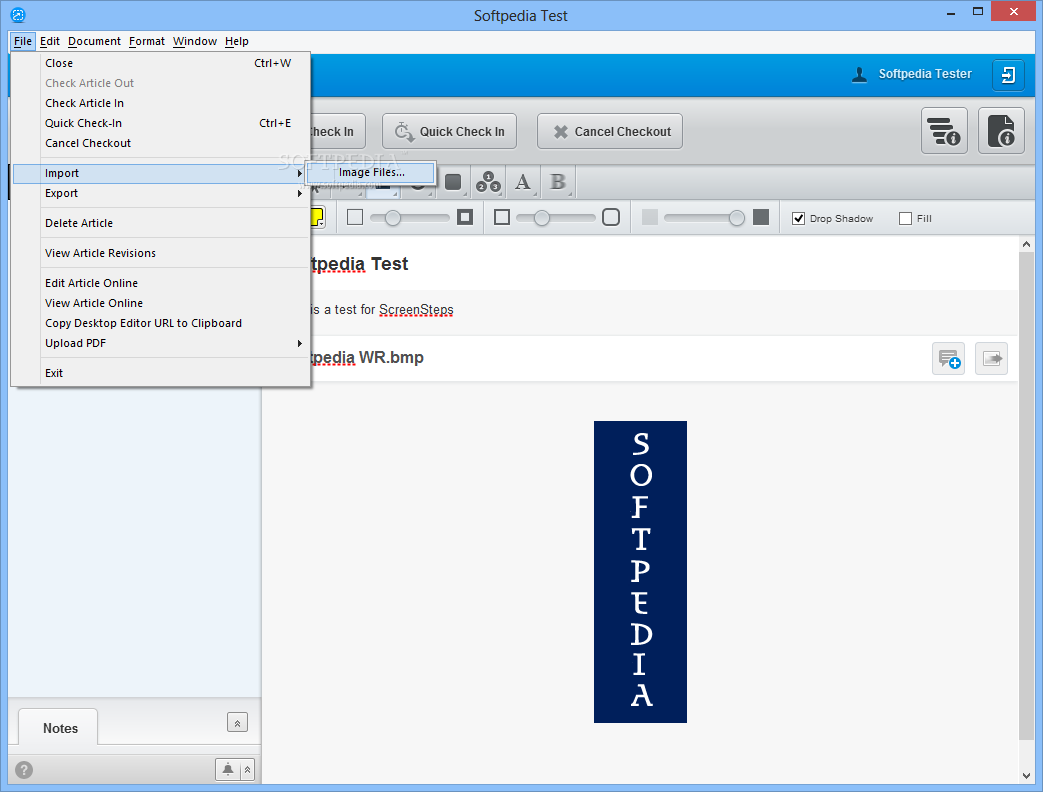This screenshot has width=1043, height=792.
Task: Expand the Import submenu arrow
Action: coord(299,174)
